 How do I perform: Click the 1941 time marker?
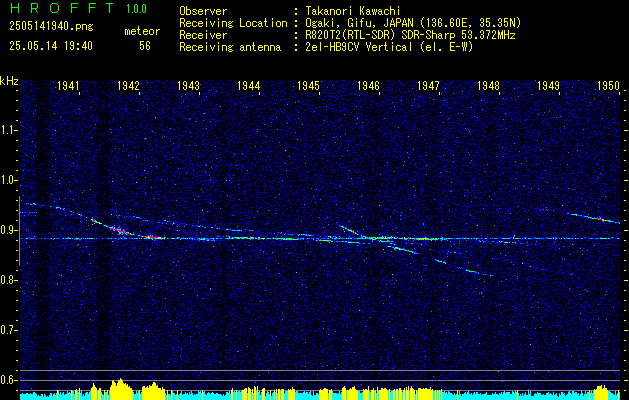click(x=68, y=85)
